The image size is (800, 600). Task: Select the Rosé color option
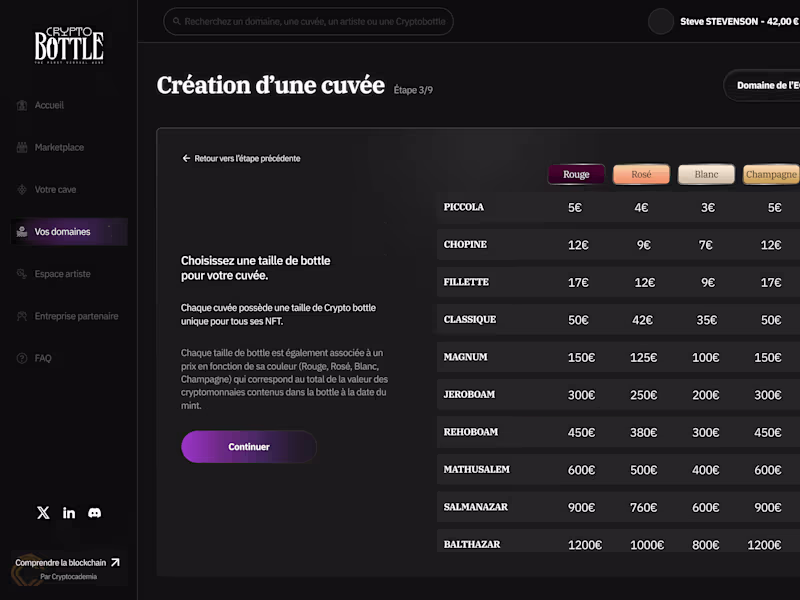coord(641,174)
